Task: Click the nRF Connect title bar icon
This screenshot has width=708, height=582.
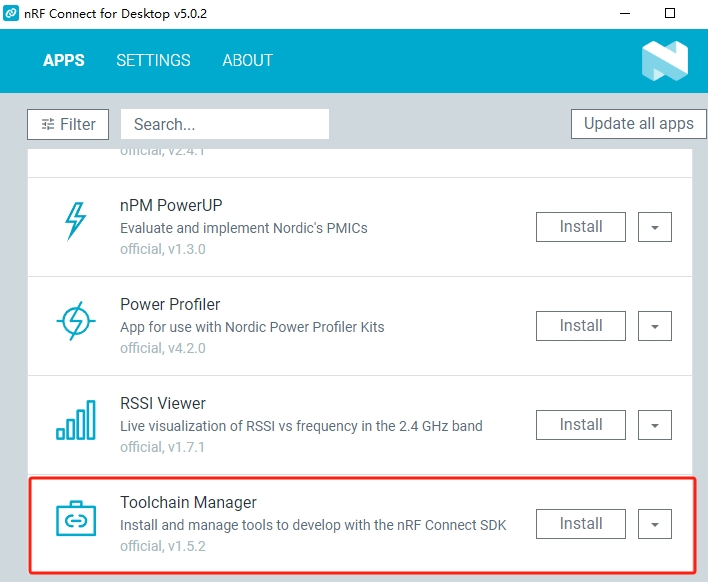Action: tap(11, 13)
